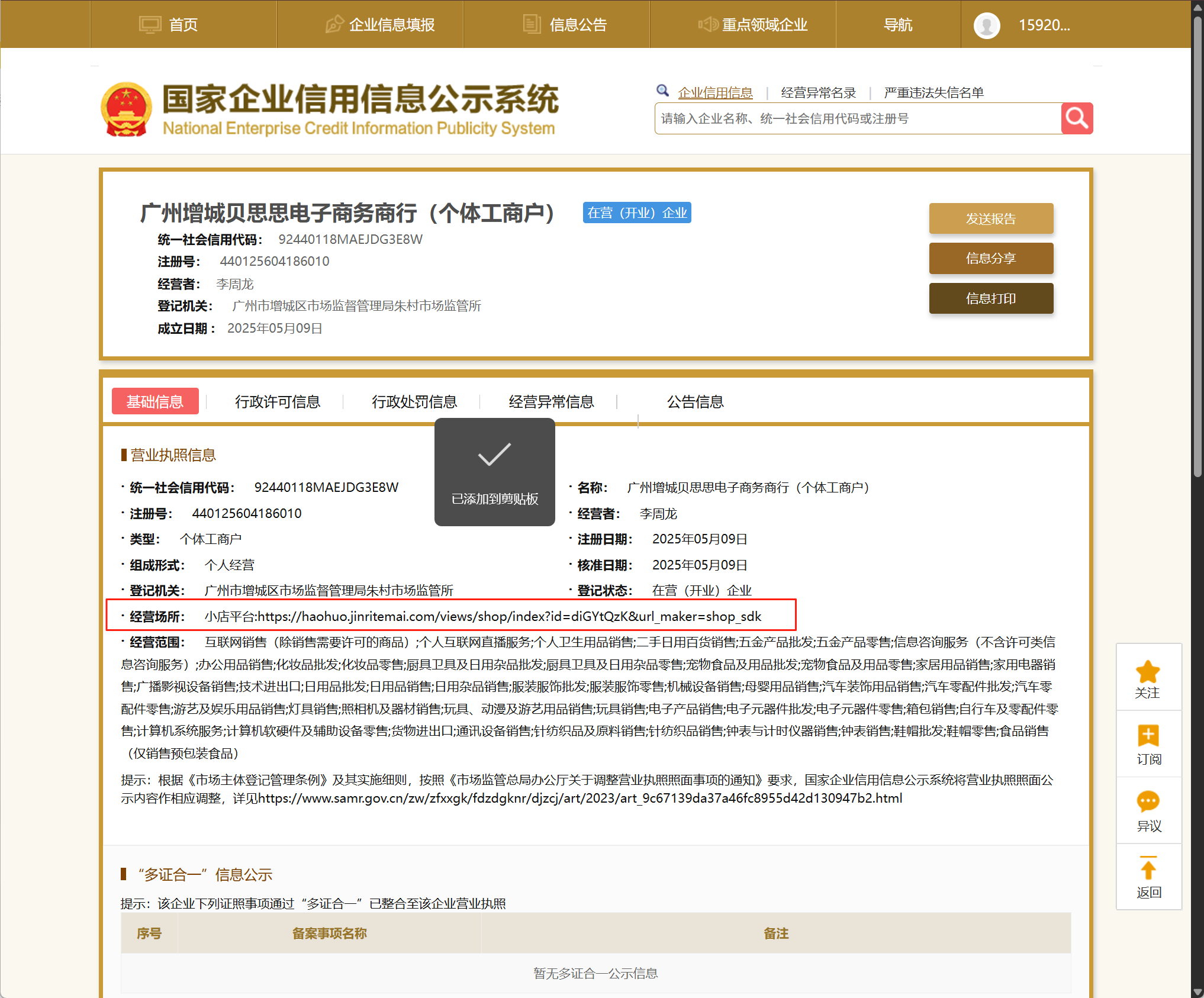Click the user avatar icon
The height and width of the screenshot is (998, 1204).
(x=986, y=25)
